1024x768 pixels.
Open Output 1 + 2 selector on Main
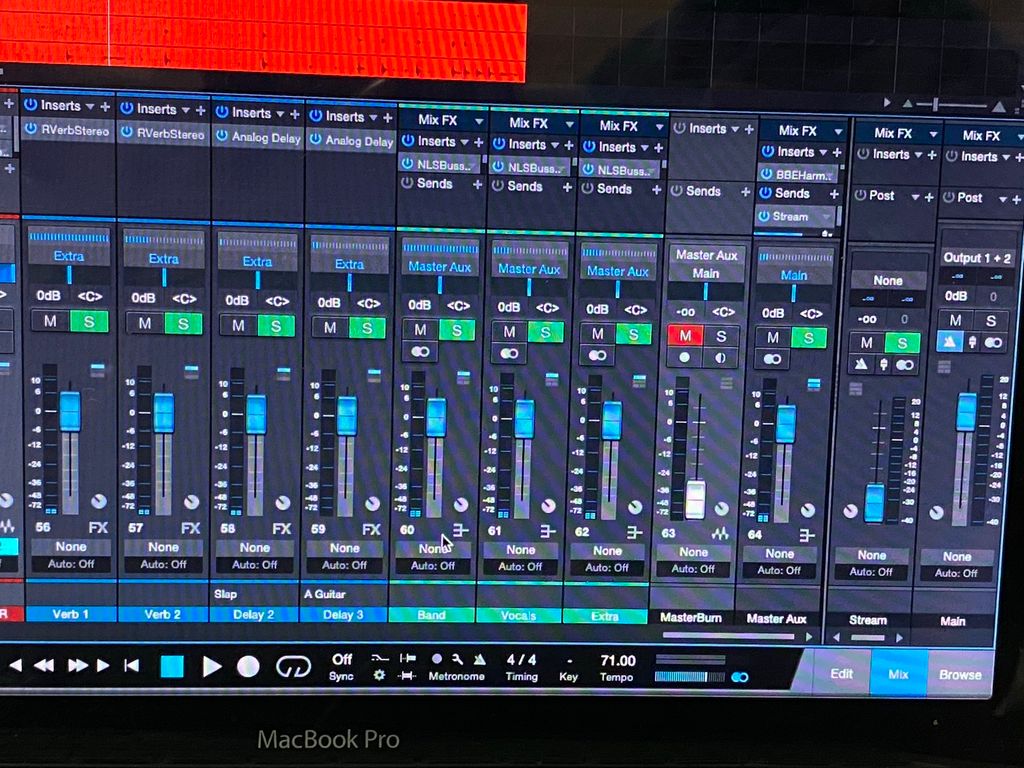coord(977,258)
